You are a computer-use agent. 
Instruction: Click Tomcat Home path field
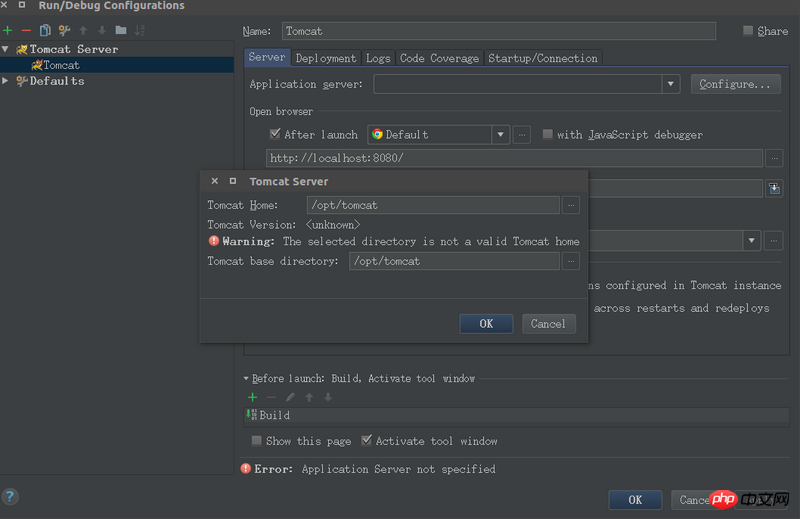433,205
